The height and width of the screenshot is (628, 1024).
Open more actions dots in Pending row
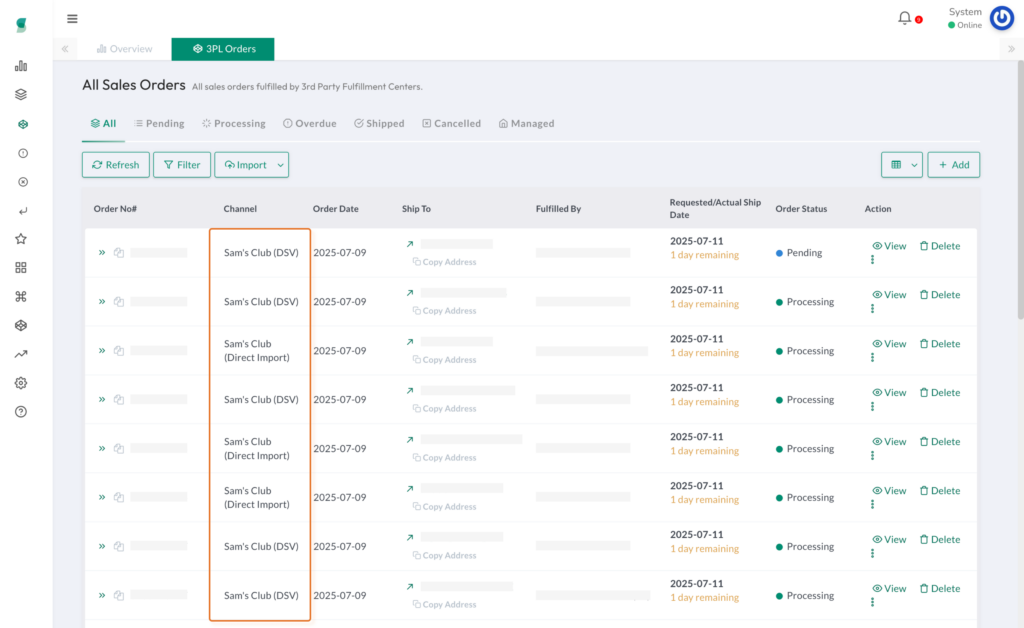coord(872,260)
